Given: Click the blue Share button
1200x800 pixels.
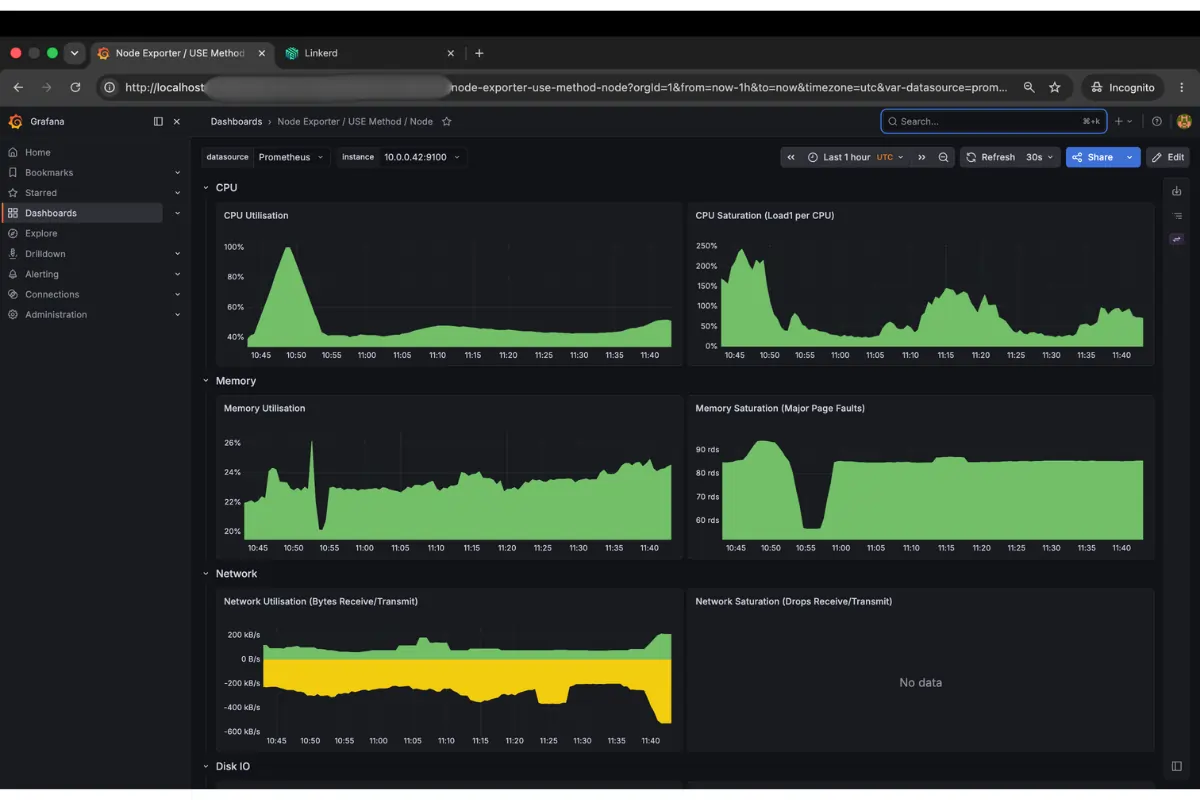Looking at the screenshot, I should [1093, 157].
